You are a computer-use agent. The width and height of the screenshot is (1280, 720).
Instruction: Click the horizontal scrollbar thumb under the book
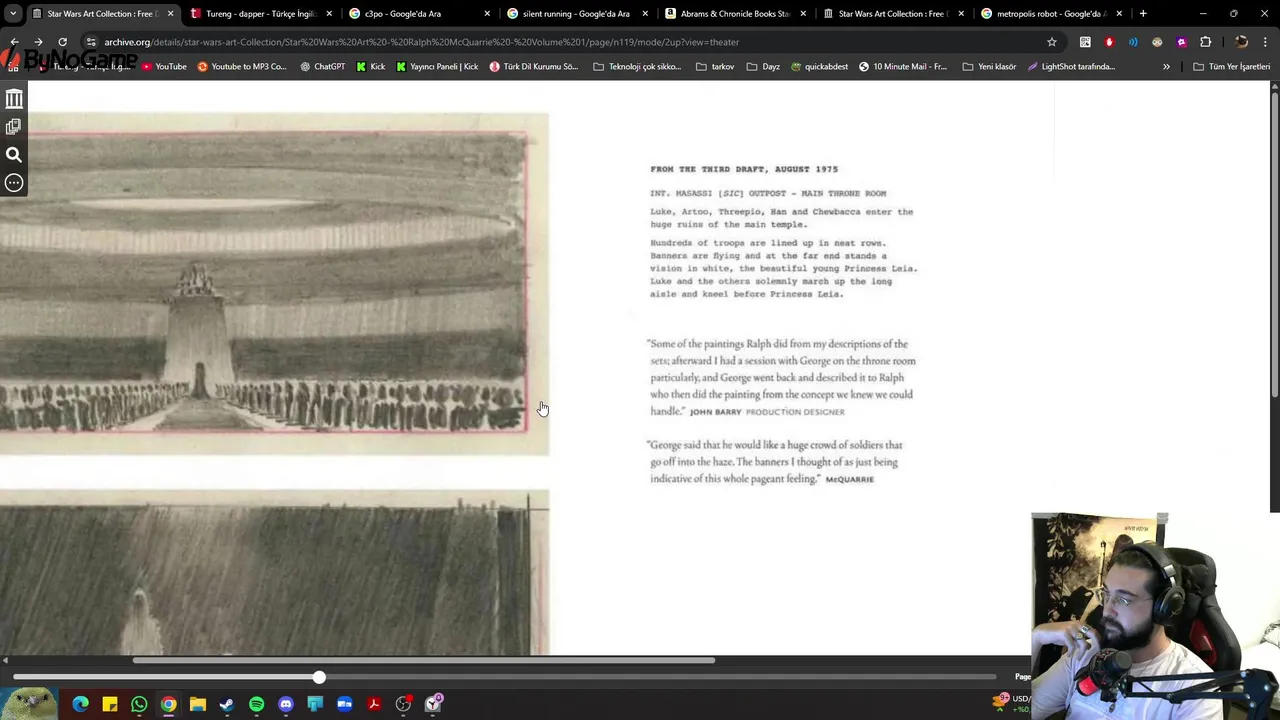[x=424, y=660]
